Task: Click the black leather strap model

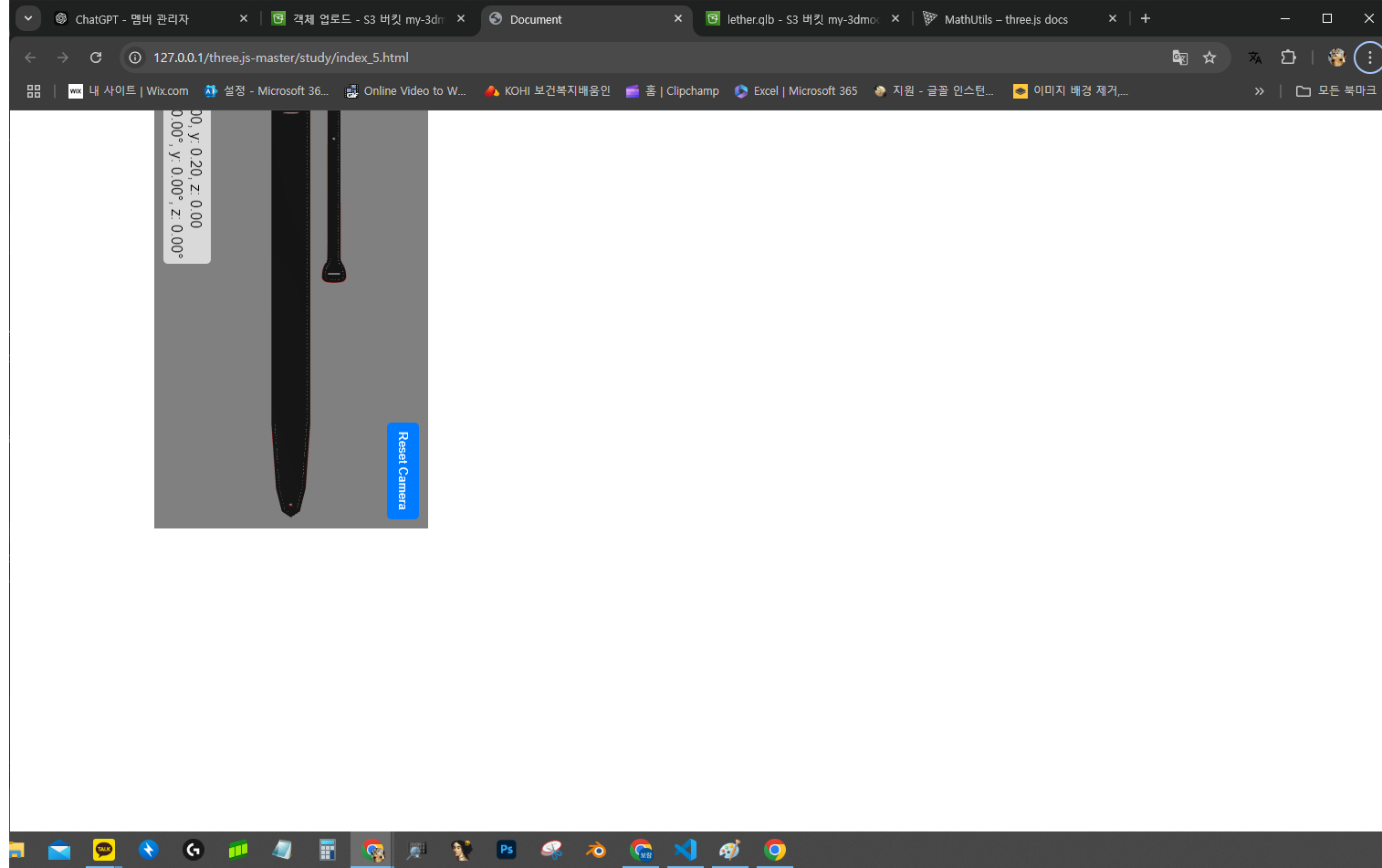Action: point(291,313)
